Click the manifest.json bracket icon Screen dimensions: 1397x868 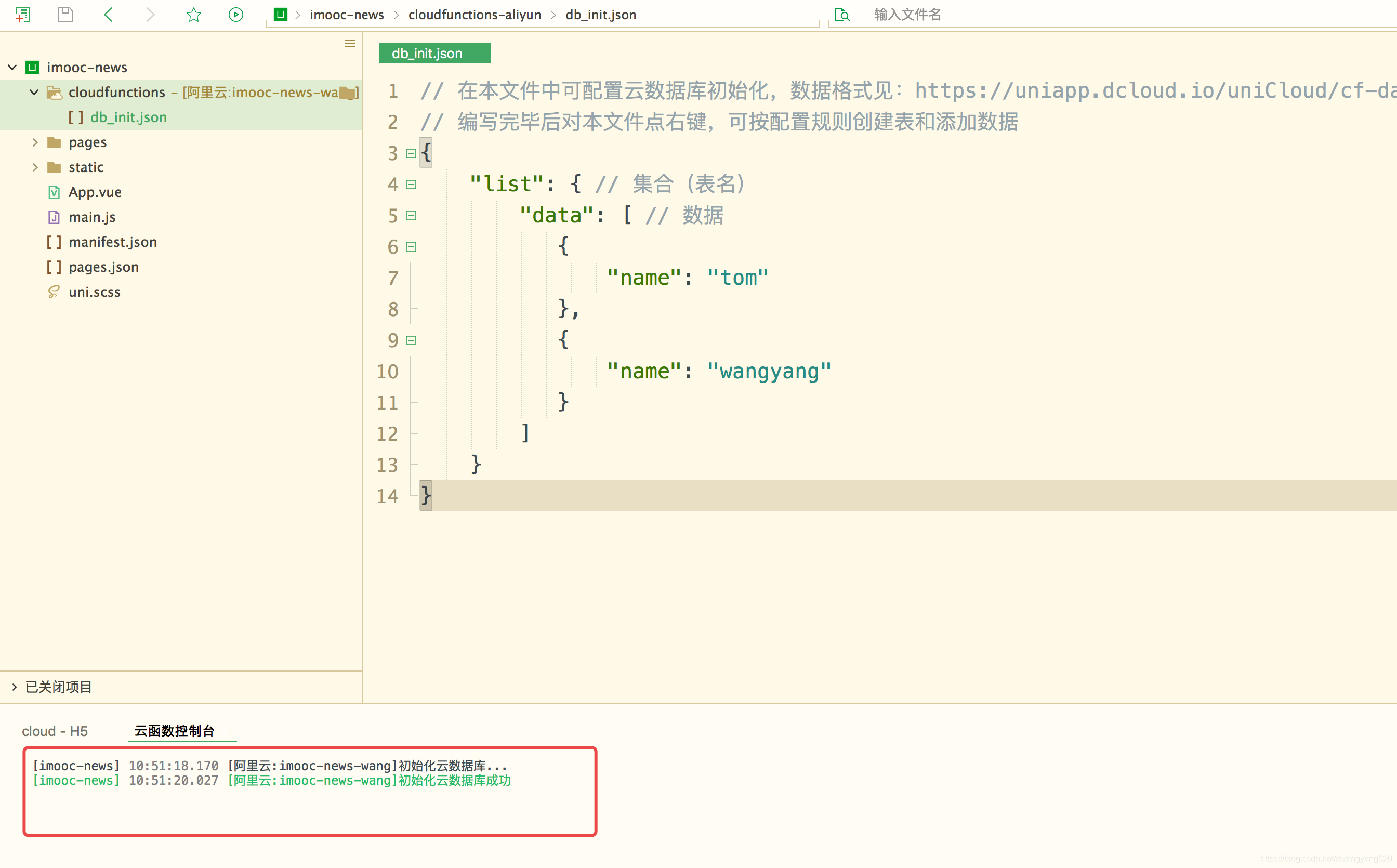(x=54, y=242)
